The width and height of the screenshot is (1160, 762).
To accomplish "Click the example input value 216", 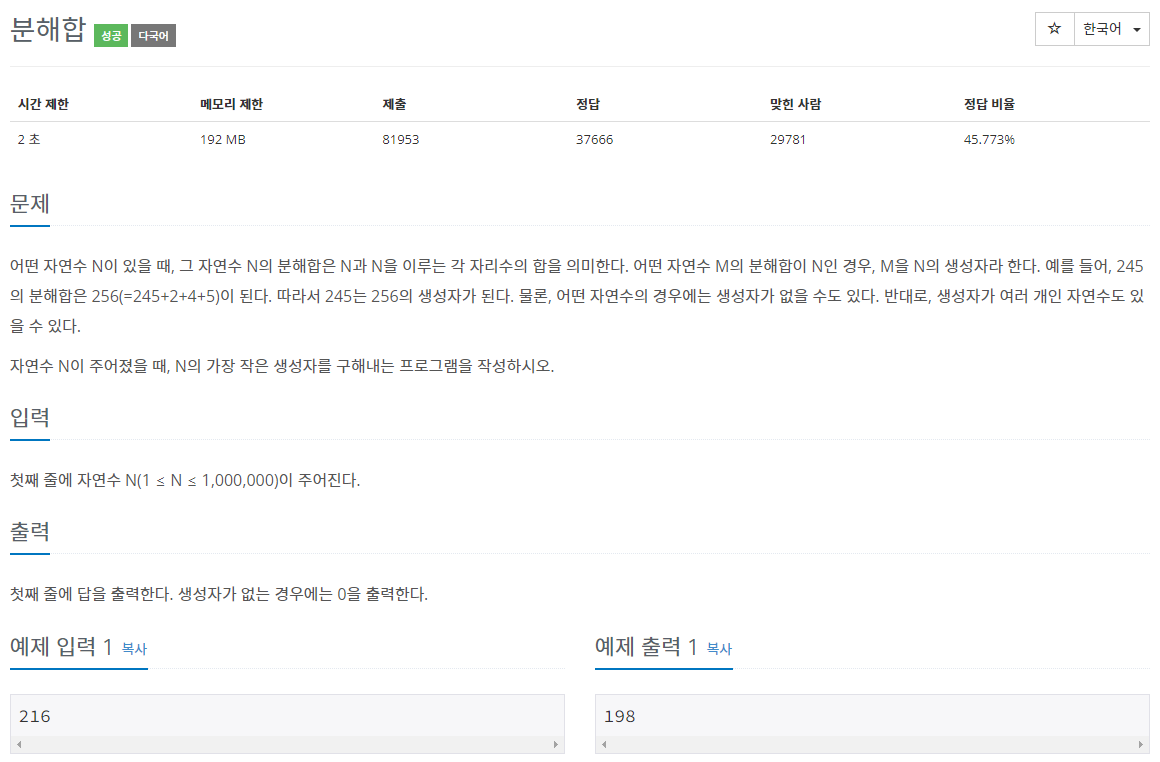I will [35, 716].
